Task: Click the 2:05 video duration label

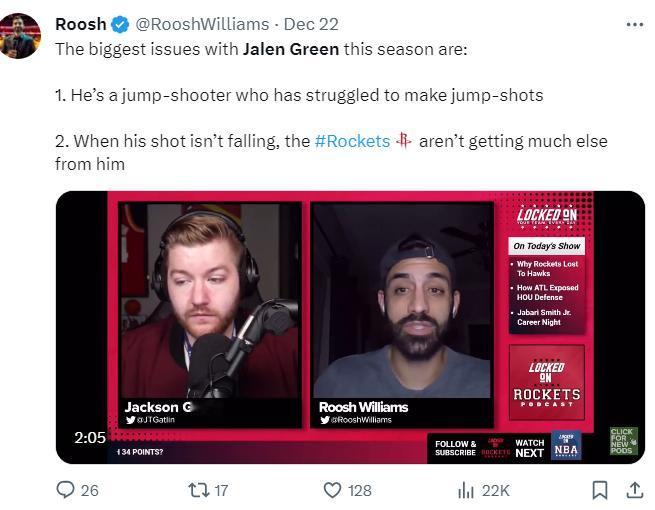Action: click(90, 438)
